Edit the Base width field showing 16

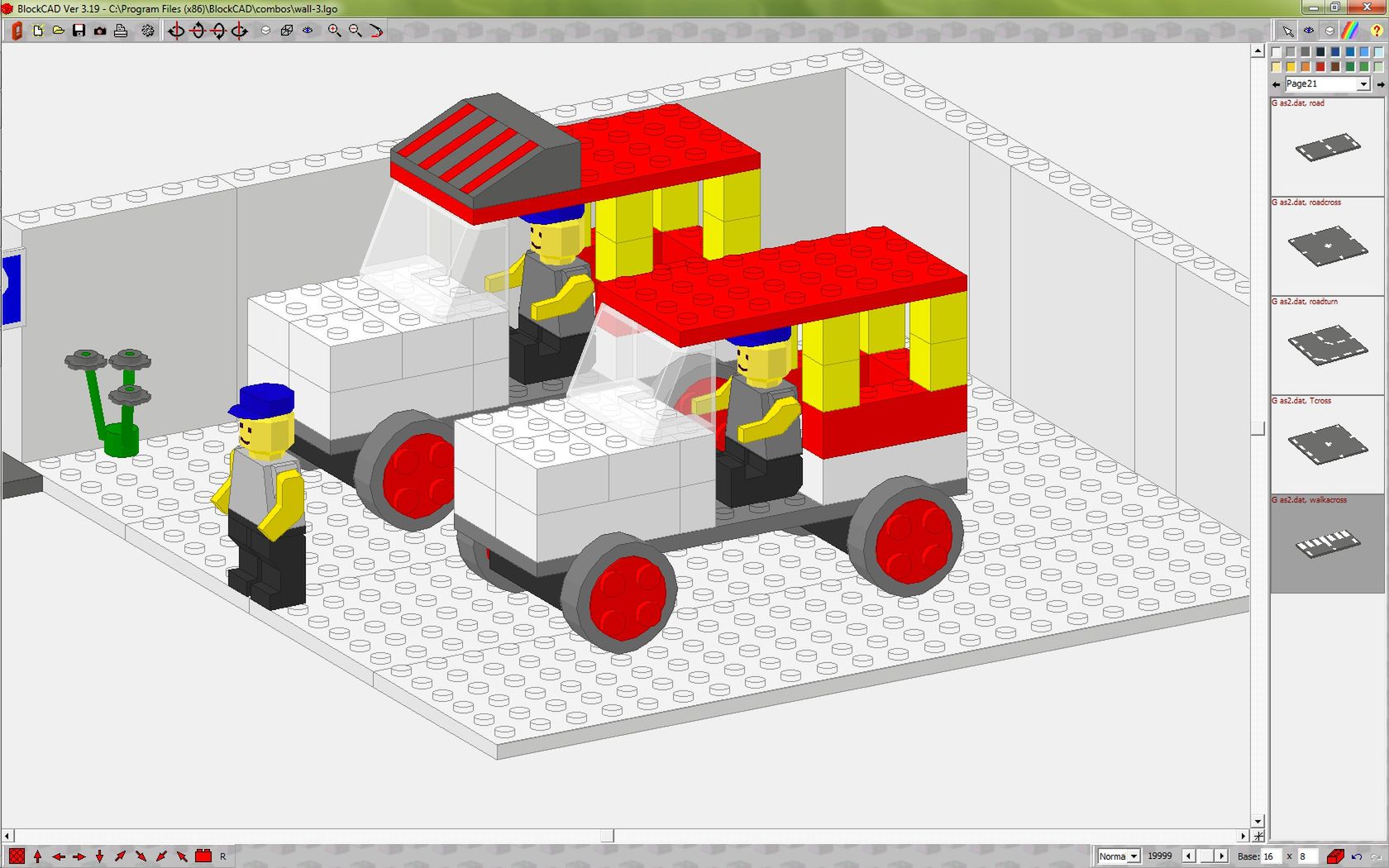[x=1271, y=856]
